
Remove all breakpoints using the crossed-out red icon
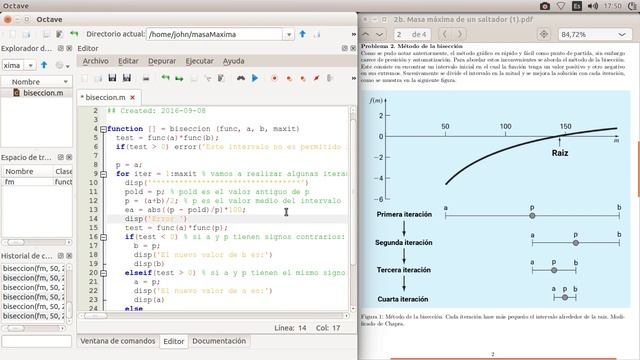click(x=317, y=78)
